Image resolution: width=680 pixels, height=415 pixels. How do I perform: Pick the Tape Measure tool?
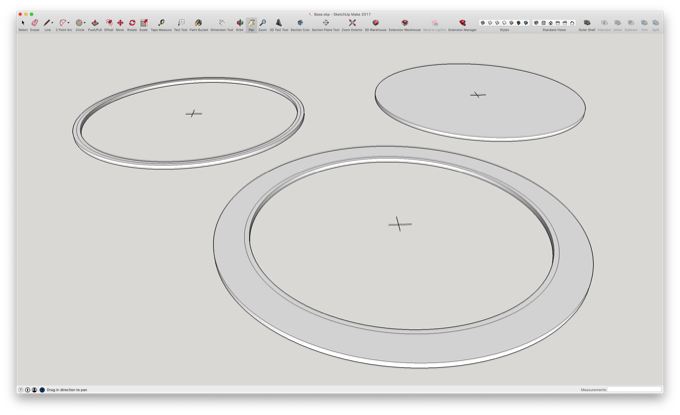coord(161,23)
